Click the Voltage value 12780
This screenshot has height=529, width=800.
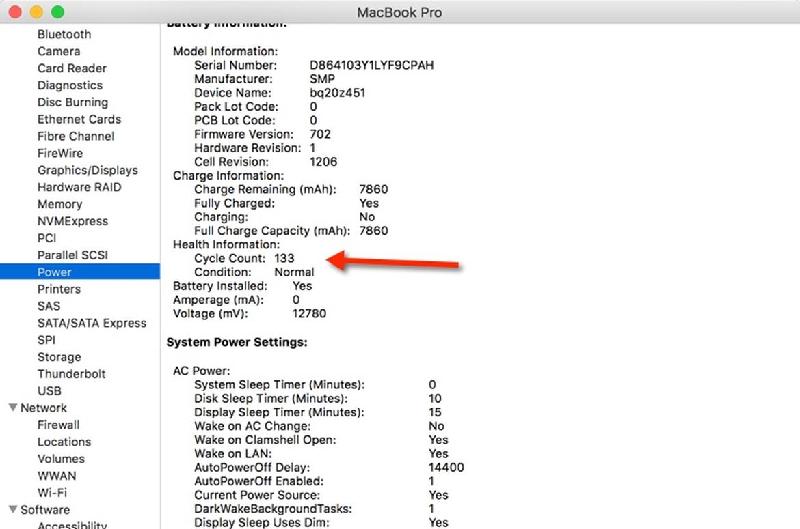point(309,313)
